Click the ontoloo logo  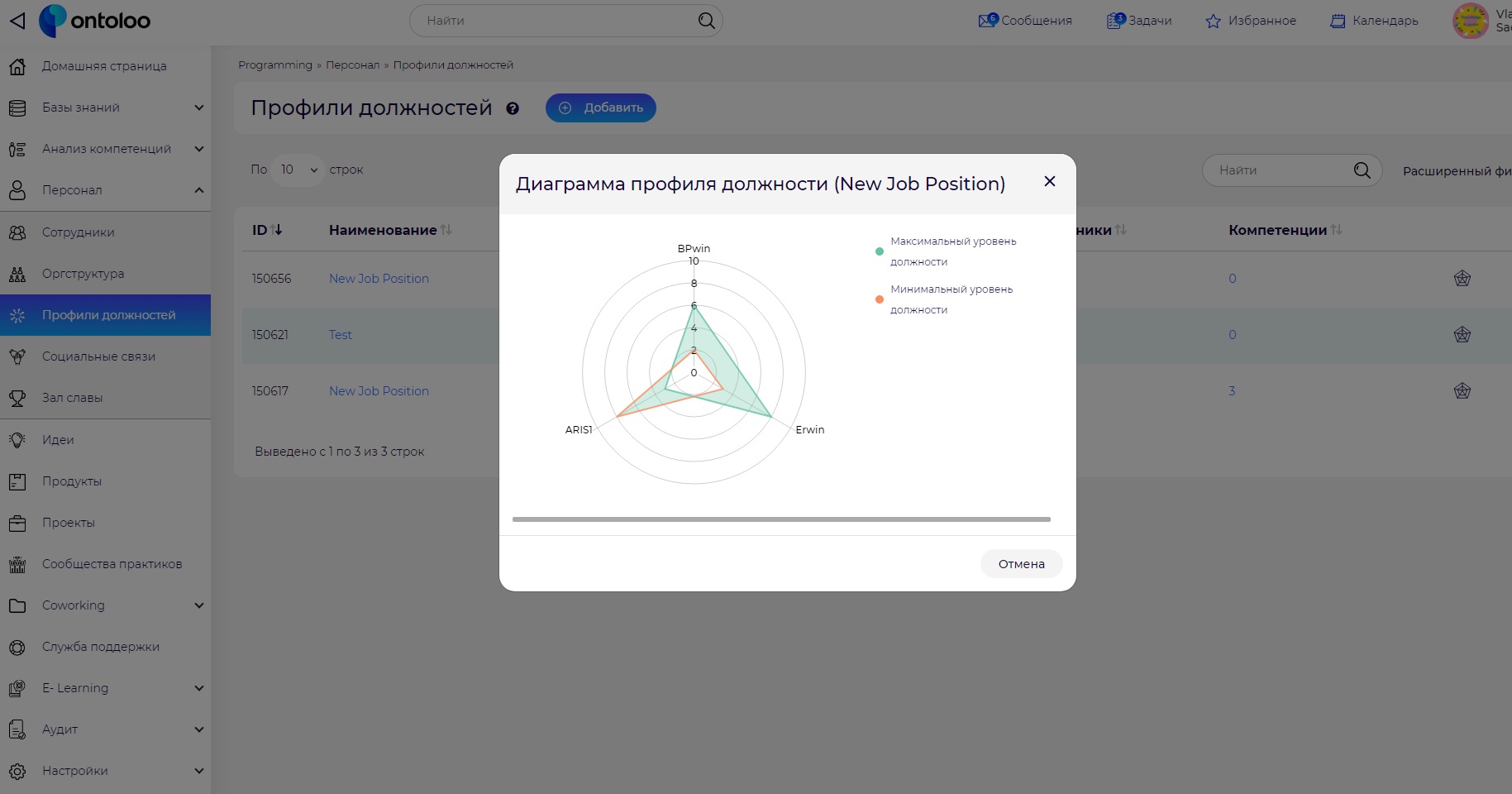point(95,21)
